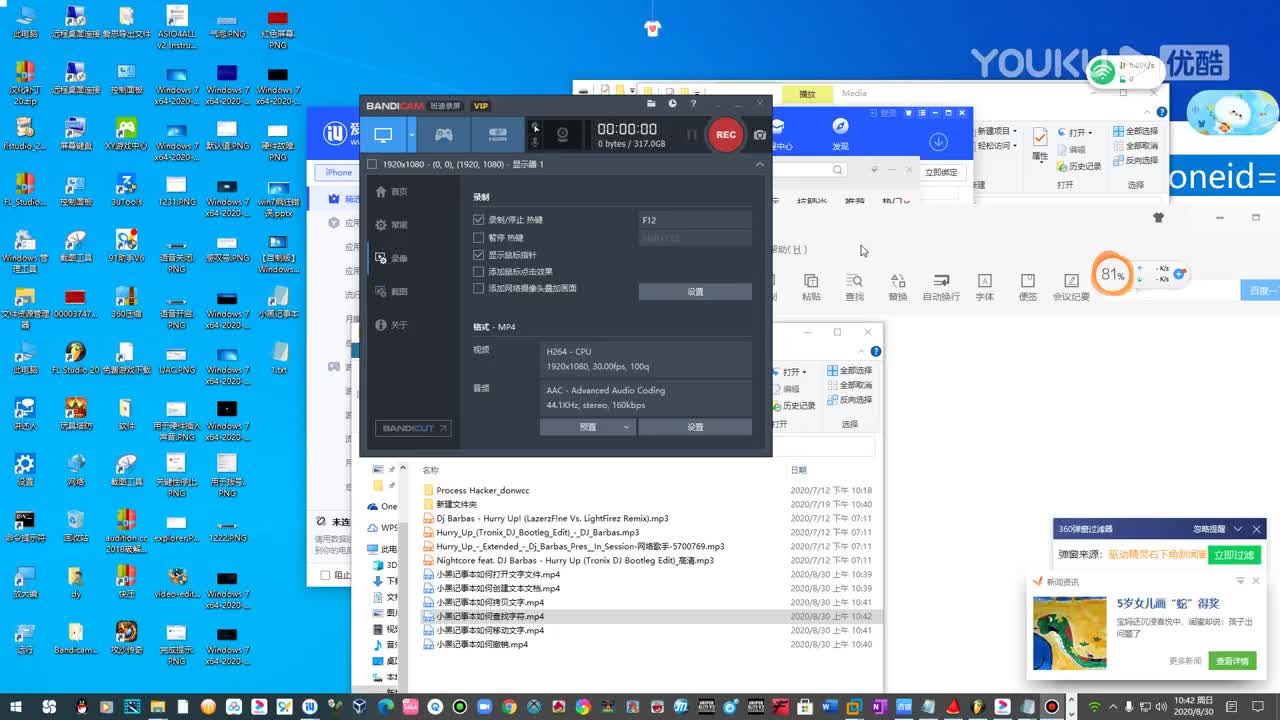Toggle 1920x1080 display target checkbox
Viewport: 1280px width, 720px height.
[x=372, y=164]
